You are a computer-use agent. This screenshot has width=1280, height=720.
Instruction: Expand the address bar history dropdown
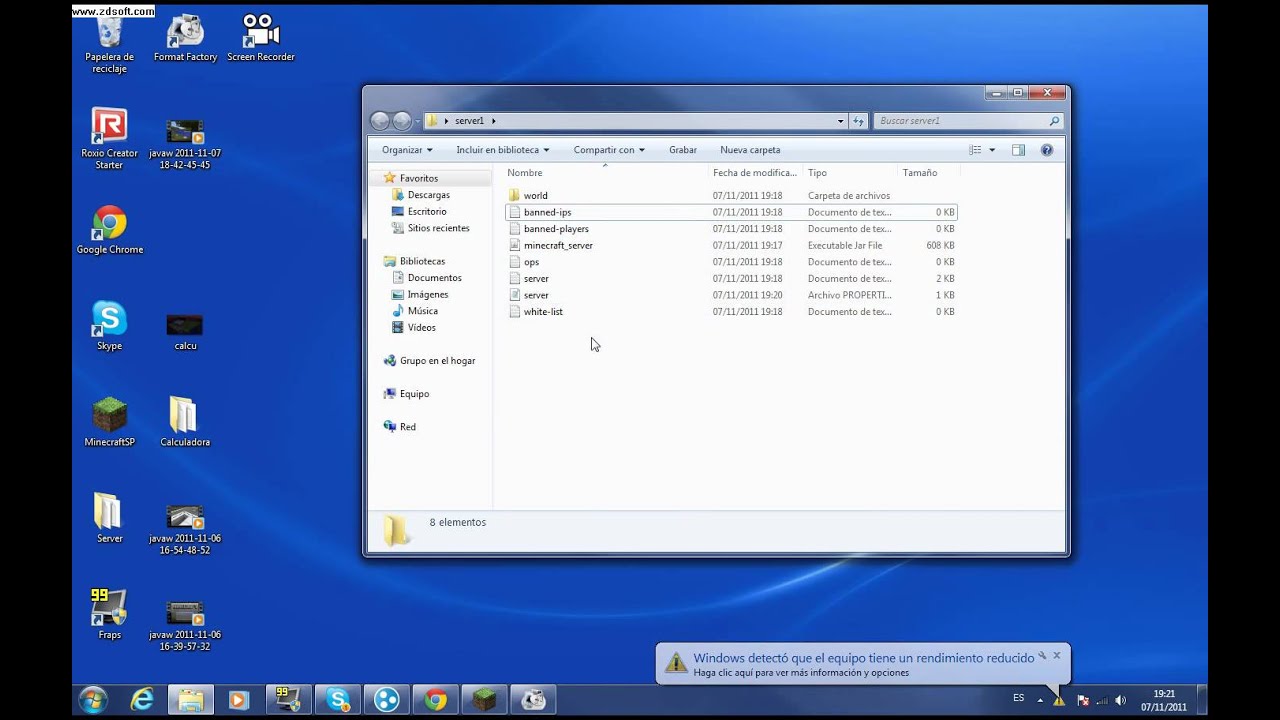pyautogui.click(x=840, y=121)
